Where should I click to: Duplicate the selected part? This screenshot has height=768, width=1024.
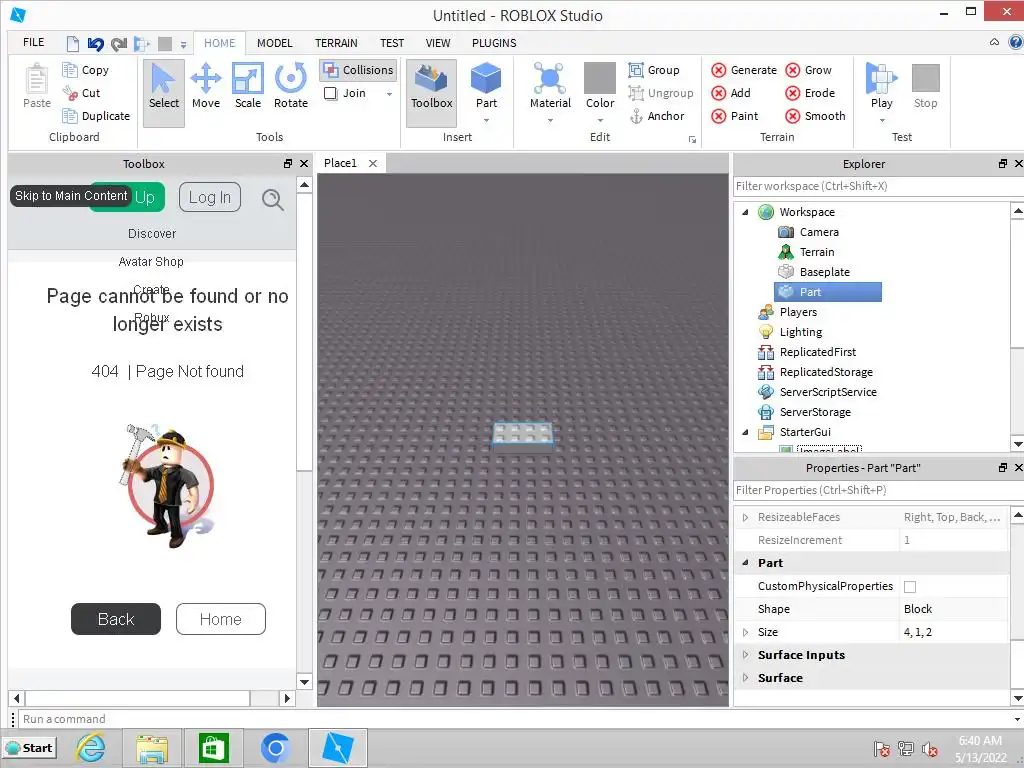tap(96, 116)
